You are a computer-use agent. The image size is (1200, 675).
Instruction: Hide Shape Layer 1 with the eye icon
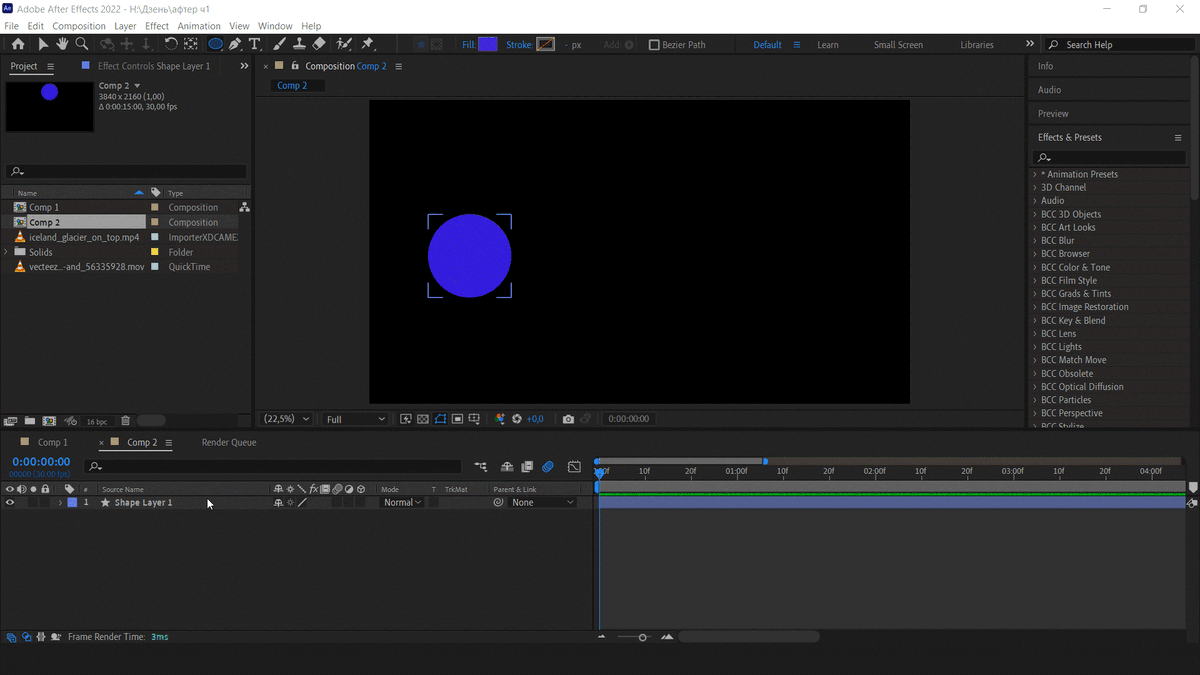(10, 503)
